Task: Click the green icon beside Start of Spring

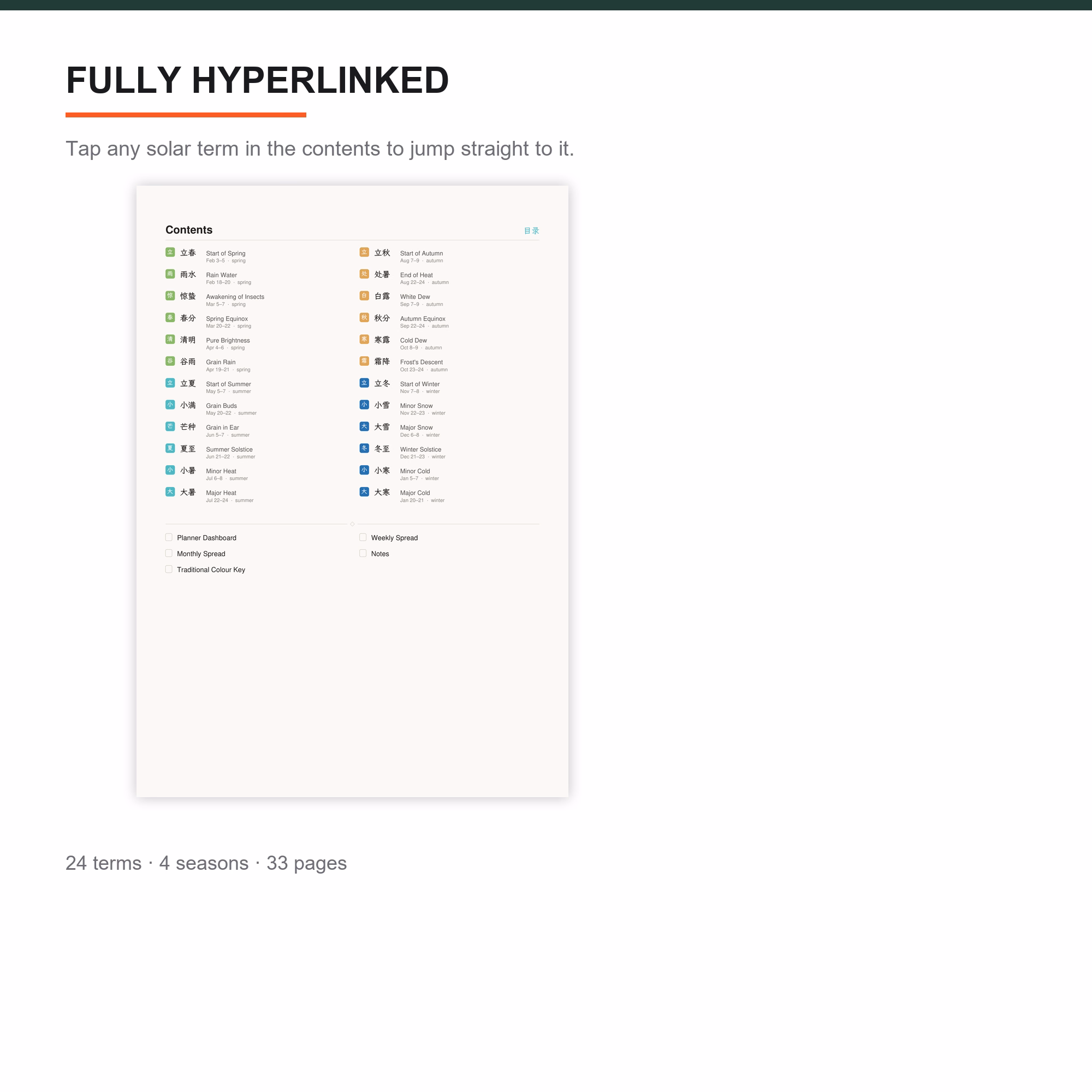Action: tap(170, 252)
